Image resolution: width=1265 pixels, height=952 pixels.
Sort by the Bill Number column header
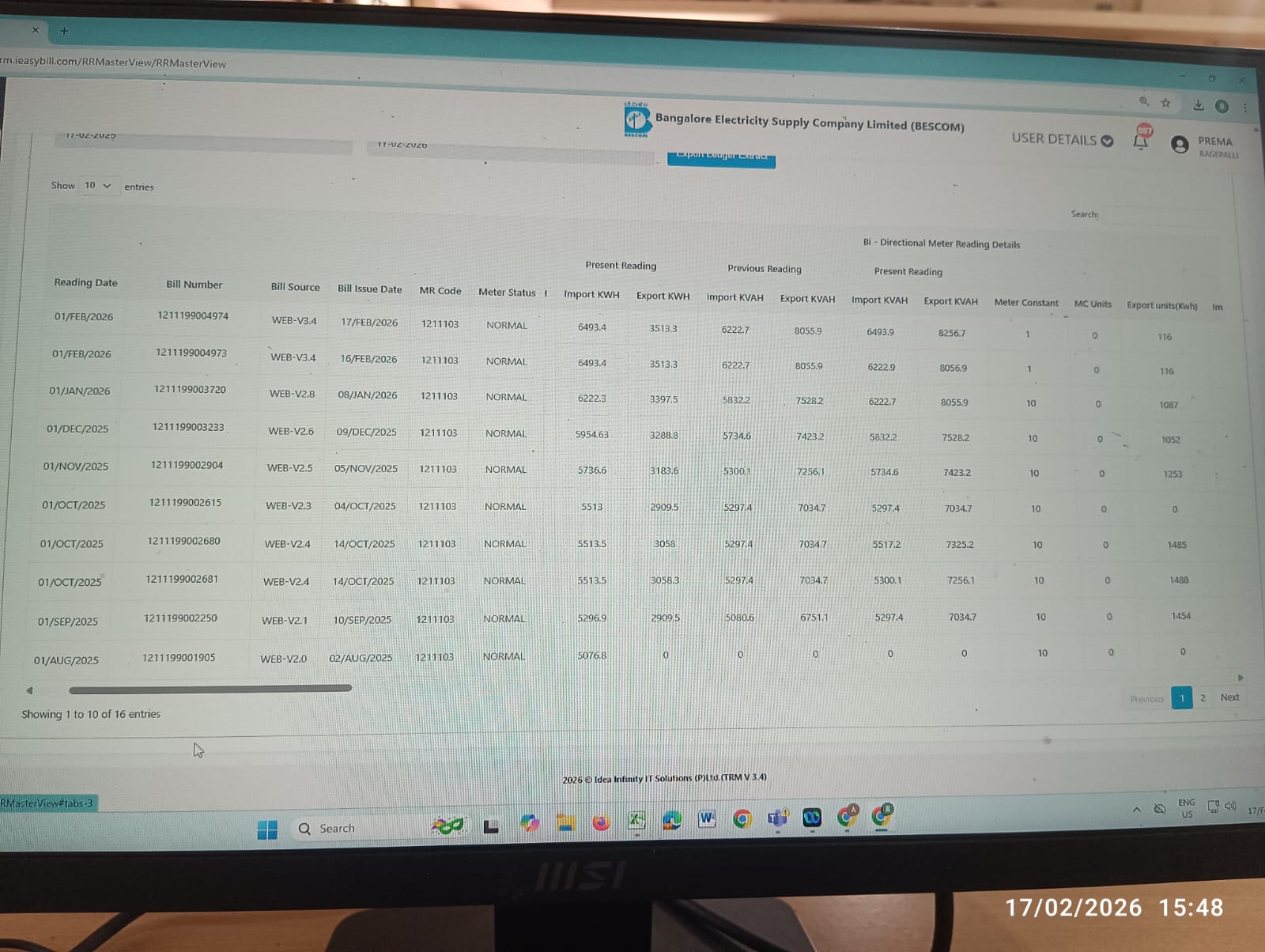pos(194,285)
